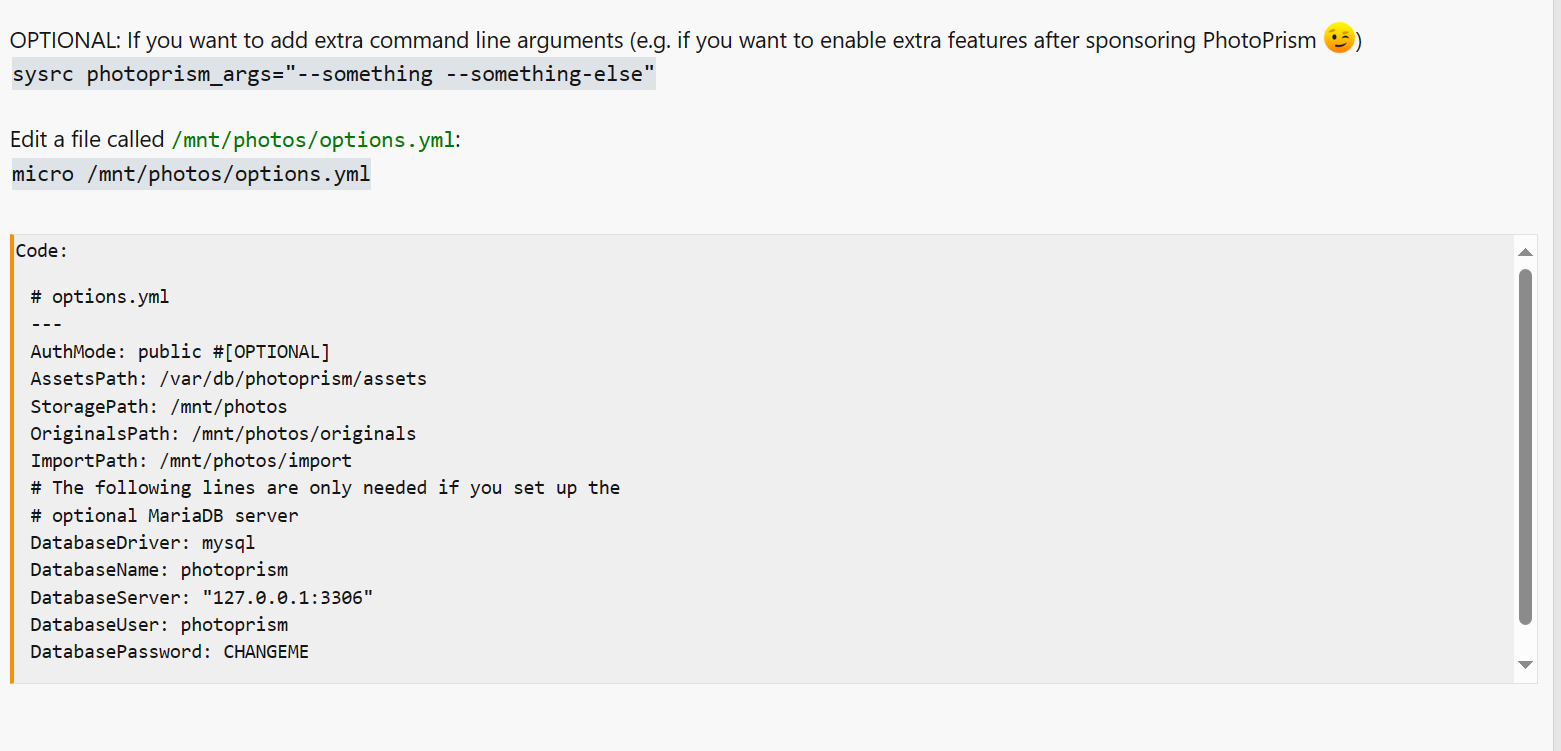Click the DatabaseDriver: mysql line
The height and width of the screenshot is (751, 1561).
point(143,543)
